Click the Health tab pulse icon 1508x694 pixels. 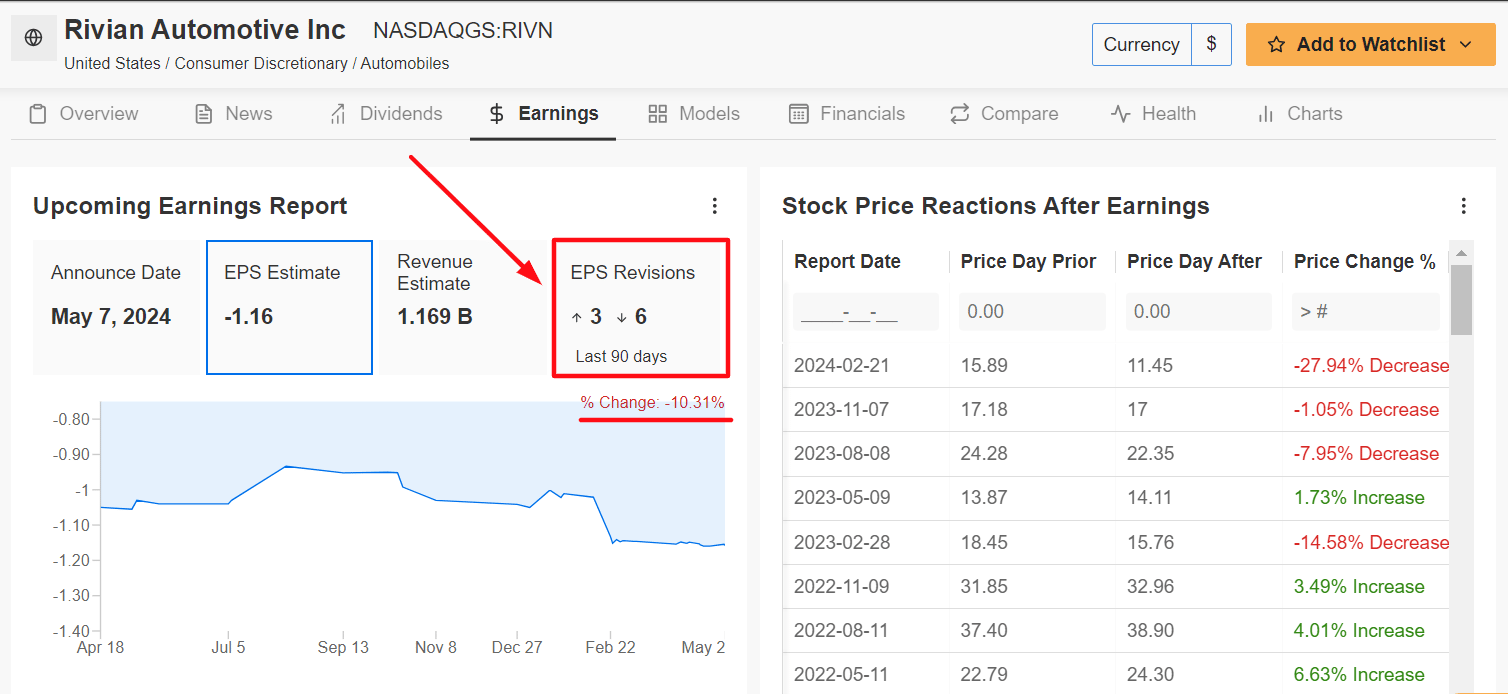(1121, 114)
